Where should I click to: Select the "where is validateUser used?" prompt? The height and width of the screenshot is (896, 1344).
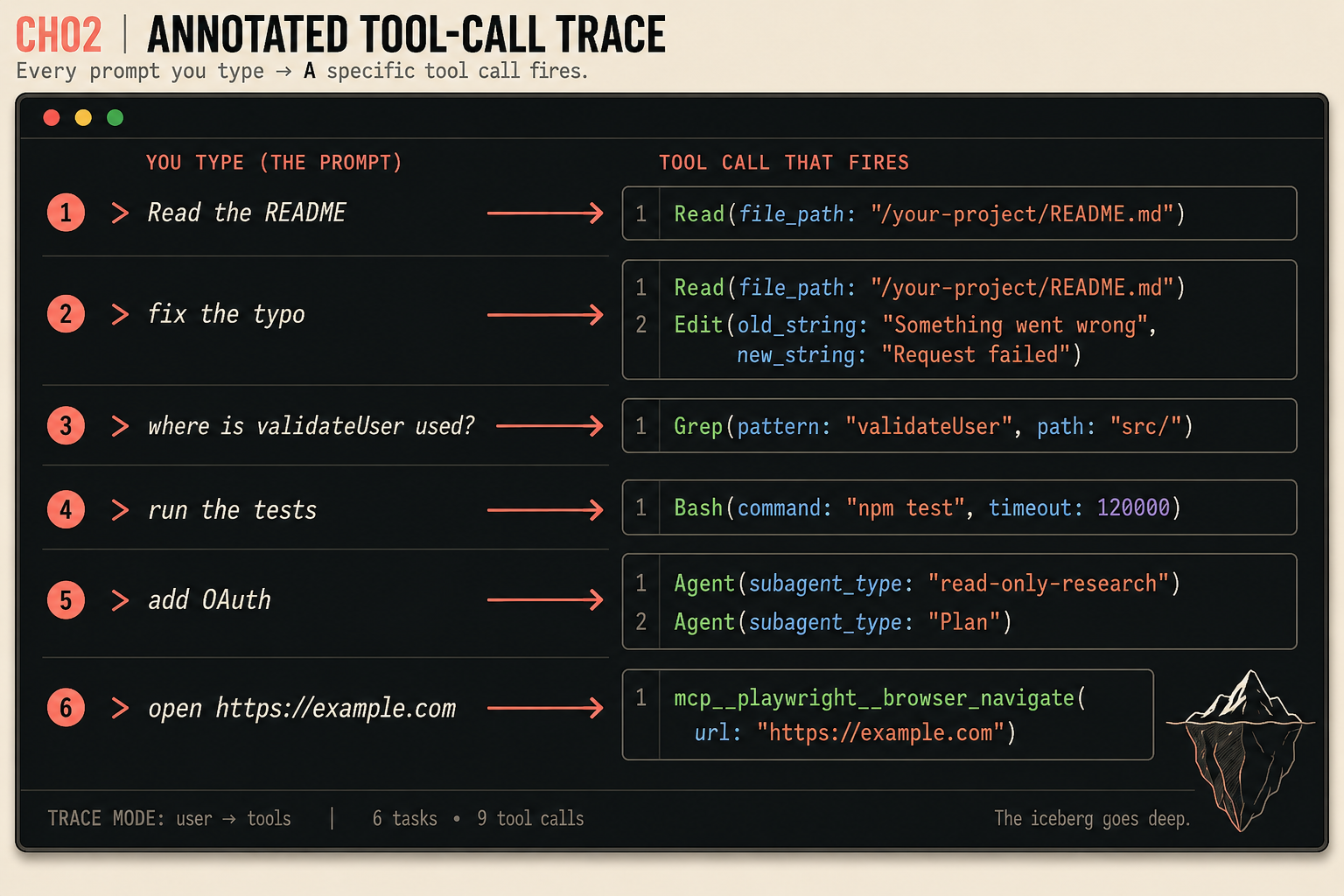[311, 426]
